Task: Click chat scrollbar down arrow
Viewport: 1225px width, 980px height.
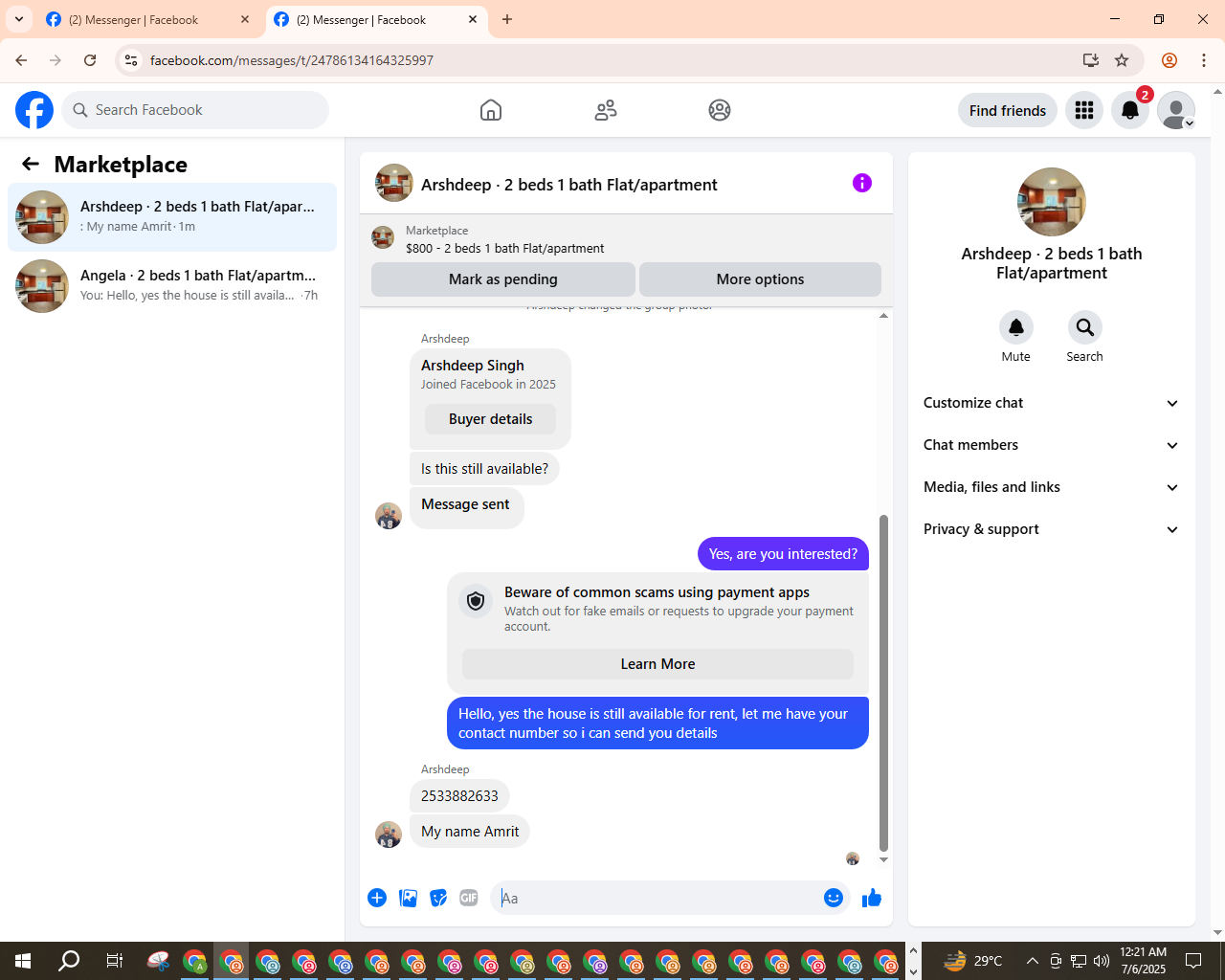Action: (883, 860)
